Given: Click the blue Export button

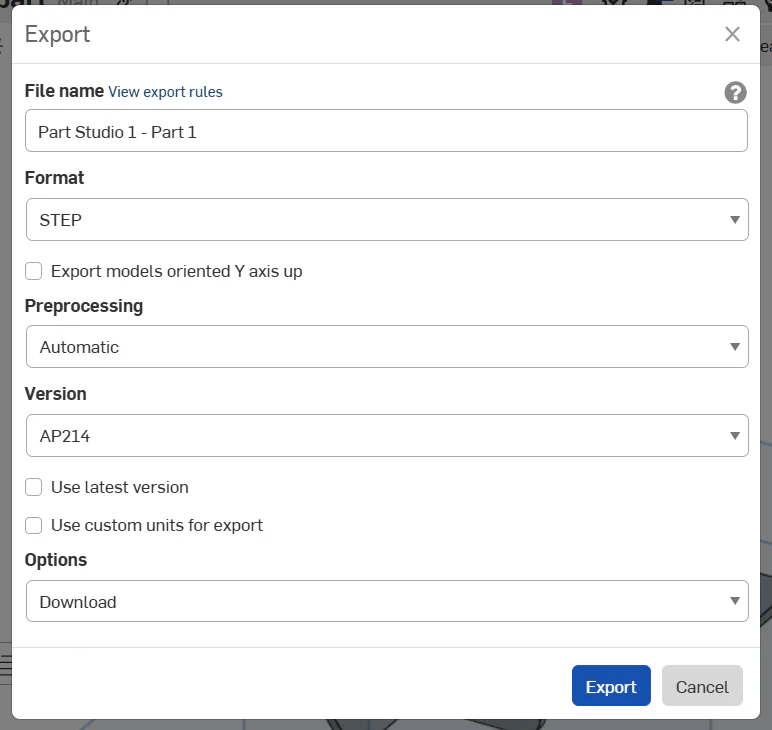Looking at the screenshot, I should click(611, 686).
